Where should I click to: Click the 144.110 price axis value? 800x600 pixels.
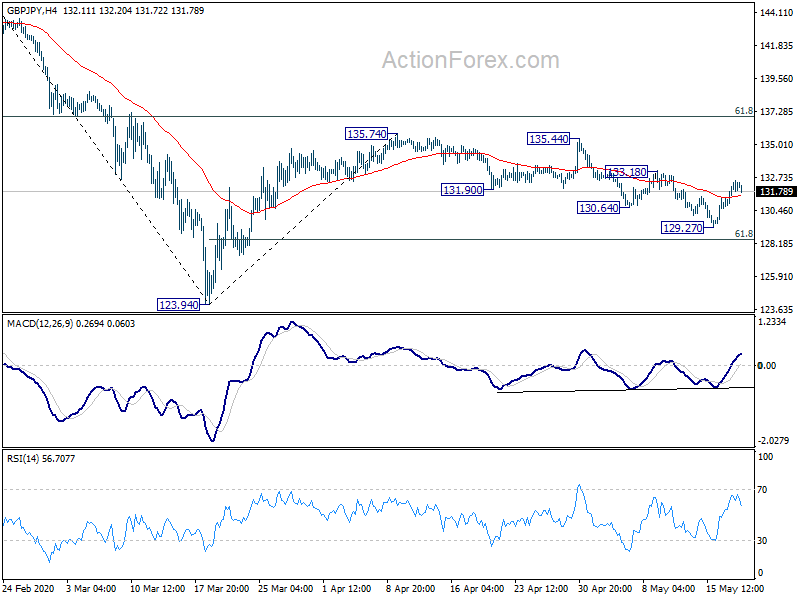click(776, 13)
